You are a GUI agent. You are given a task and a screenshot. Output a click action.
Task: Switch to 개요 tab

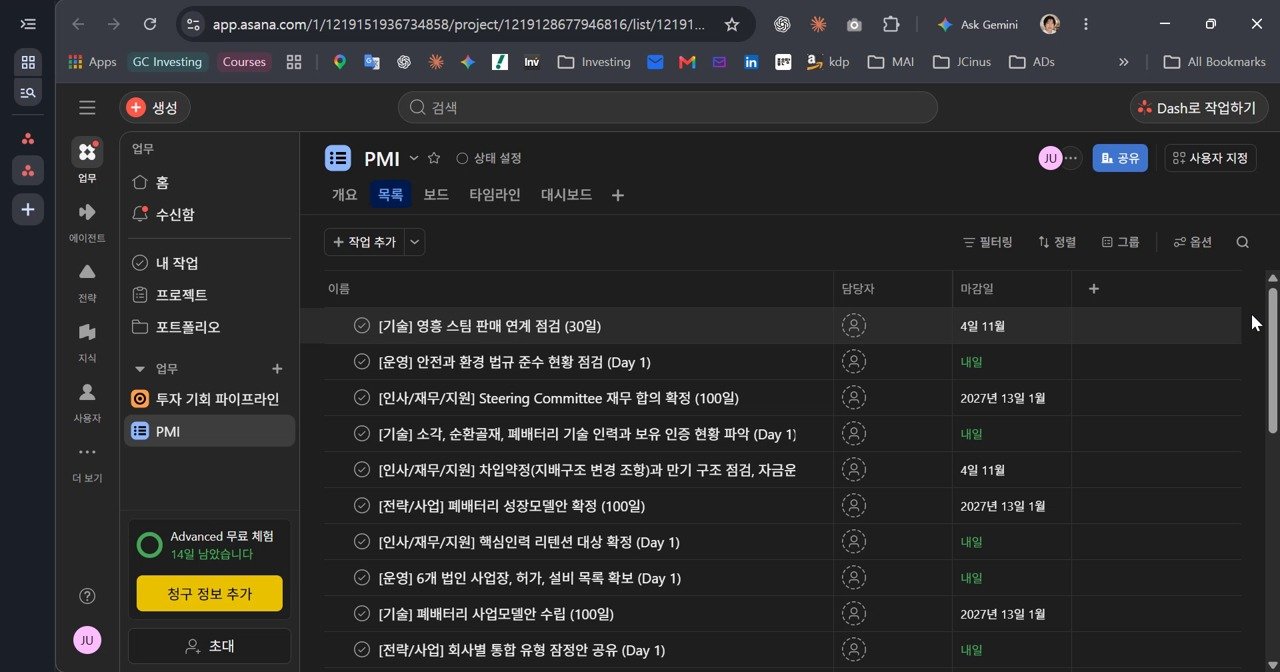[344, 195]
